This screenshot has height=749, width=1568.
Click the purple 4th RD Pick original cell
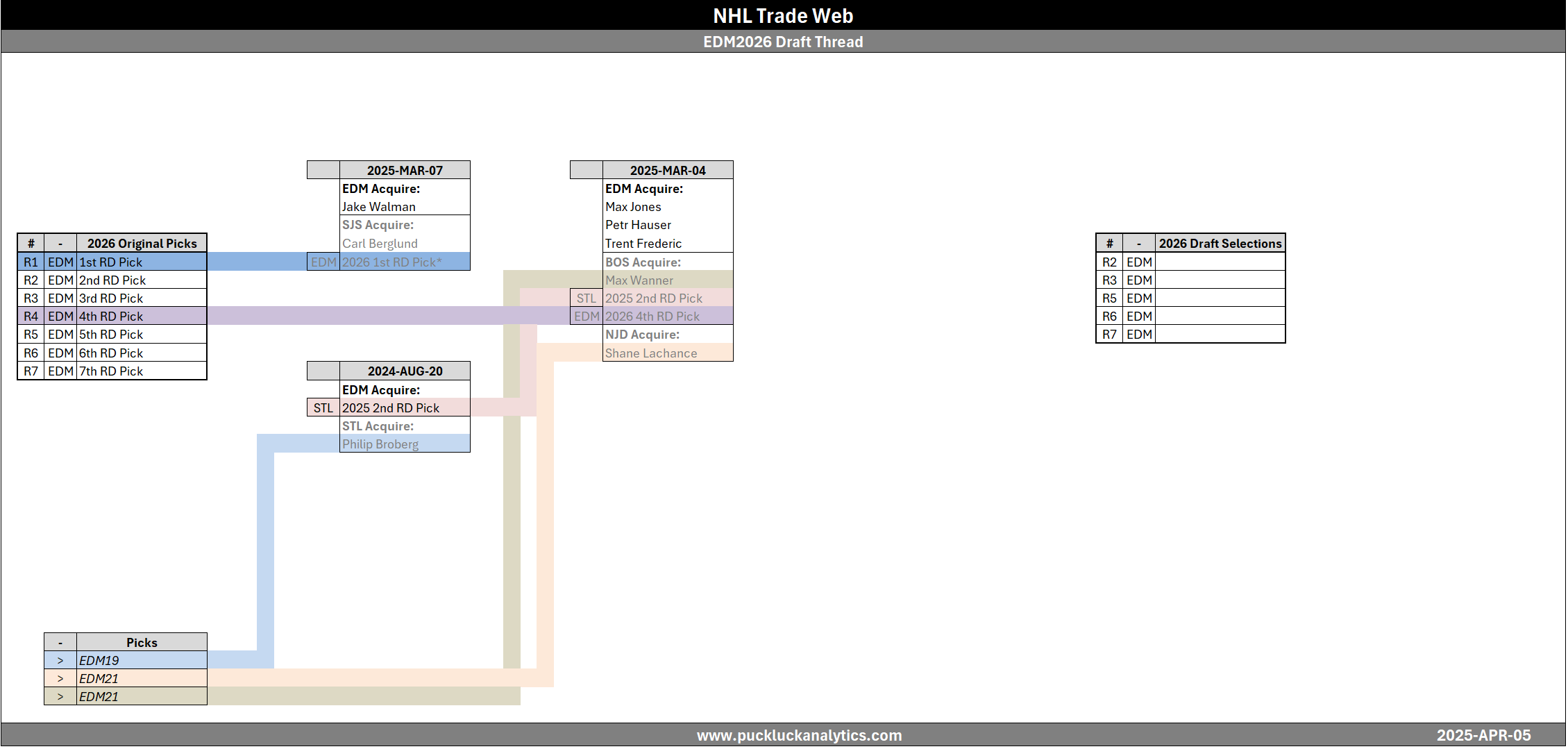pyautogui.click(x=141, y=316)
